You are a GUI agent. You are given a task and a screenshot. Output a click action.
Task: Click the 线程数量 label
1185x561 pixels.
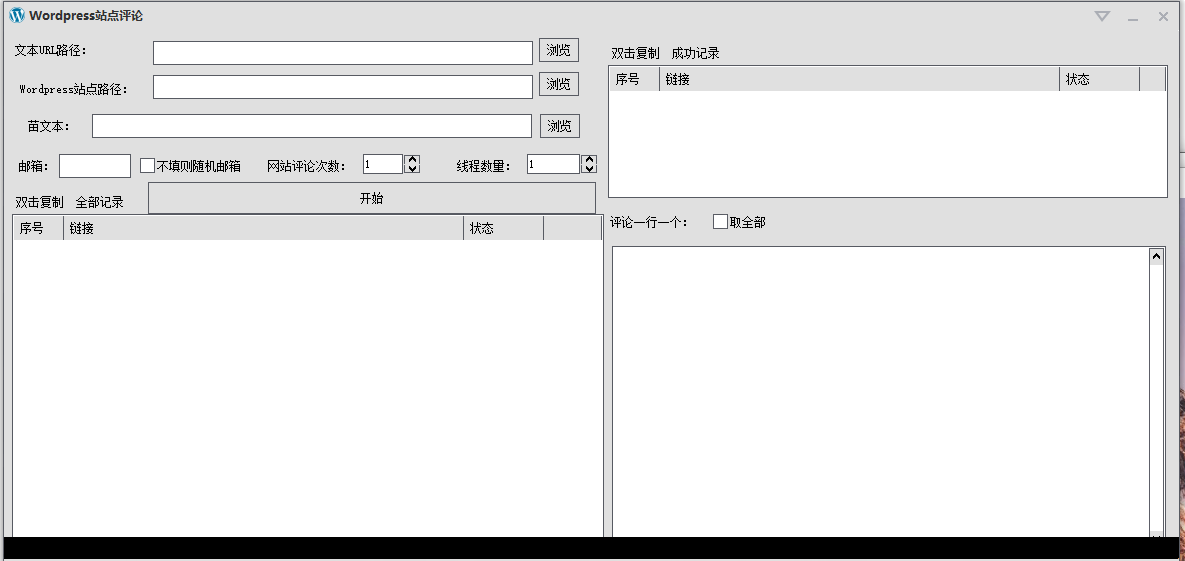484,166
